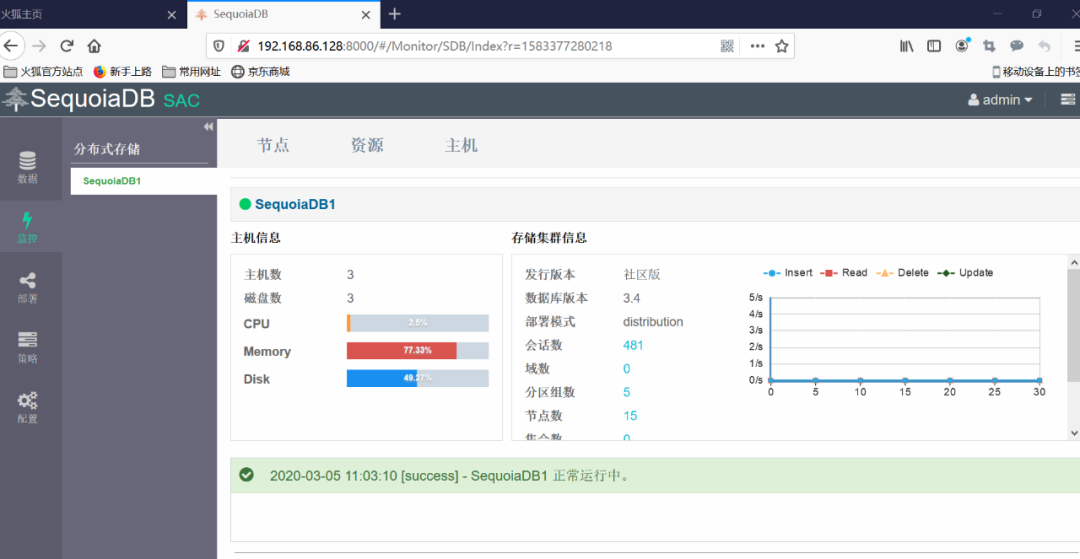Switch to the 节点 tab
Screen dimensions: 1080x559
pyautogui.click(x=273, y=145)
